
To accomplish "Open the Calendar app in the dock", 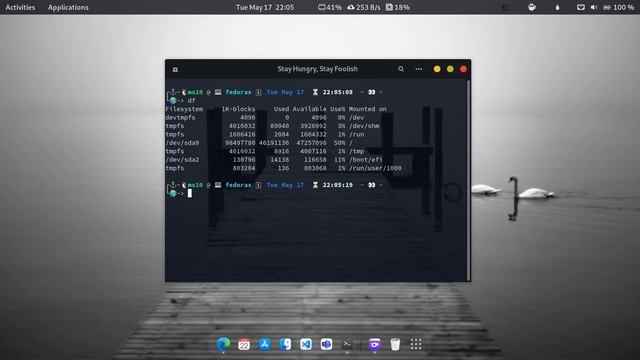I will [244, 344].
